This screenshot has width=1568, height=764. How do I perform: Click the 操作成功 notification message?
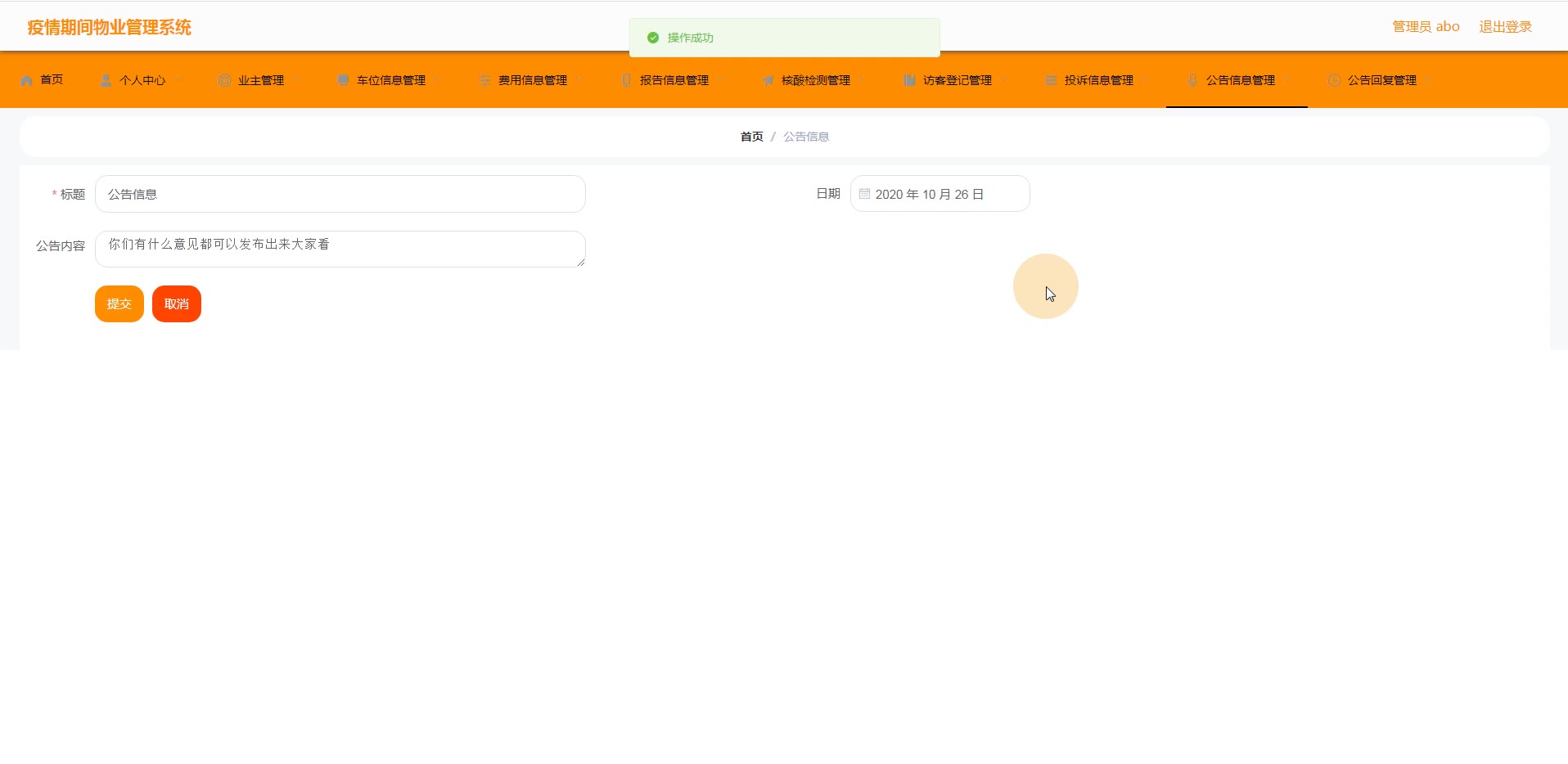coord(691,38)
